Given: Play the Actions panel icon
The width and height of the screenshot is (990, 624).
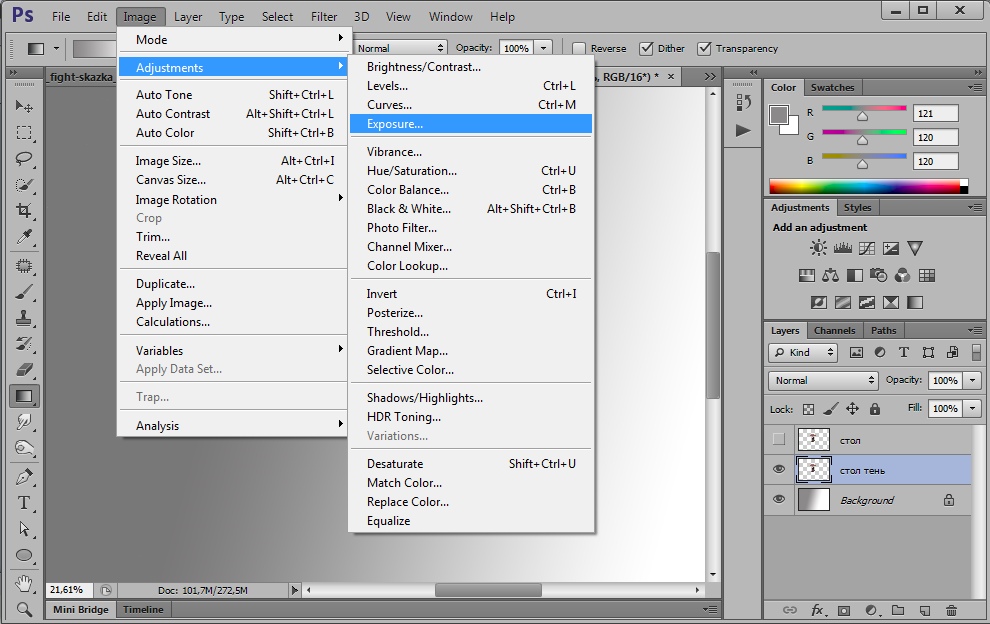Looking at the screenshot, I should tap(743, 131).
